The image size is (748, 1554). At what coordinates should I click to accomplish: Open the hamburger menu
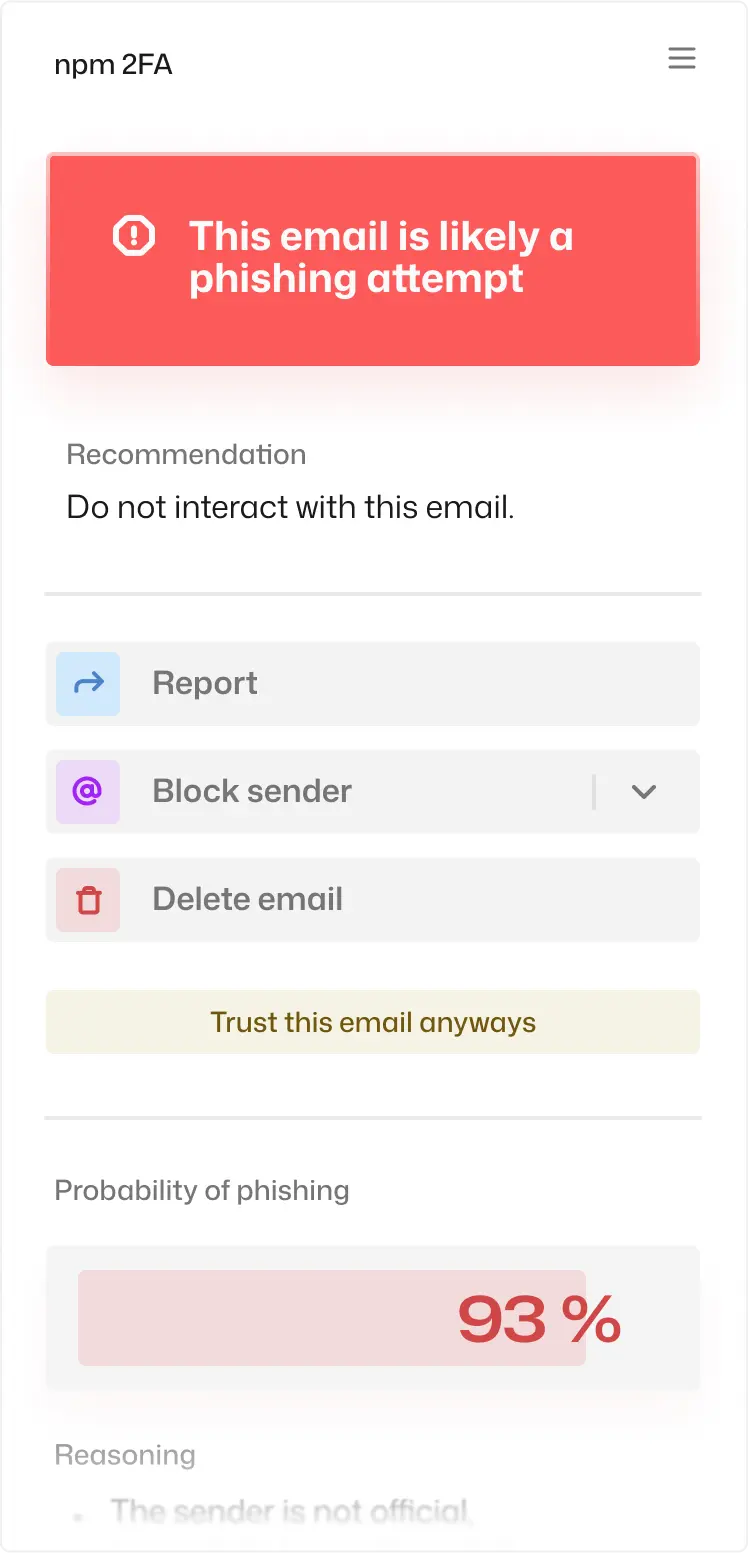pyautogui.click(x=681, y=59)
